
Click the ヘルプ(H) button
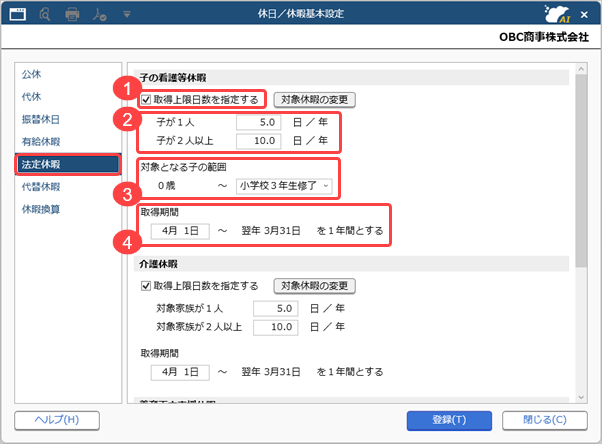pos(57,420)
